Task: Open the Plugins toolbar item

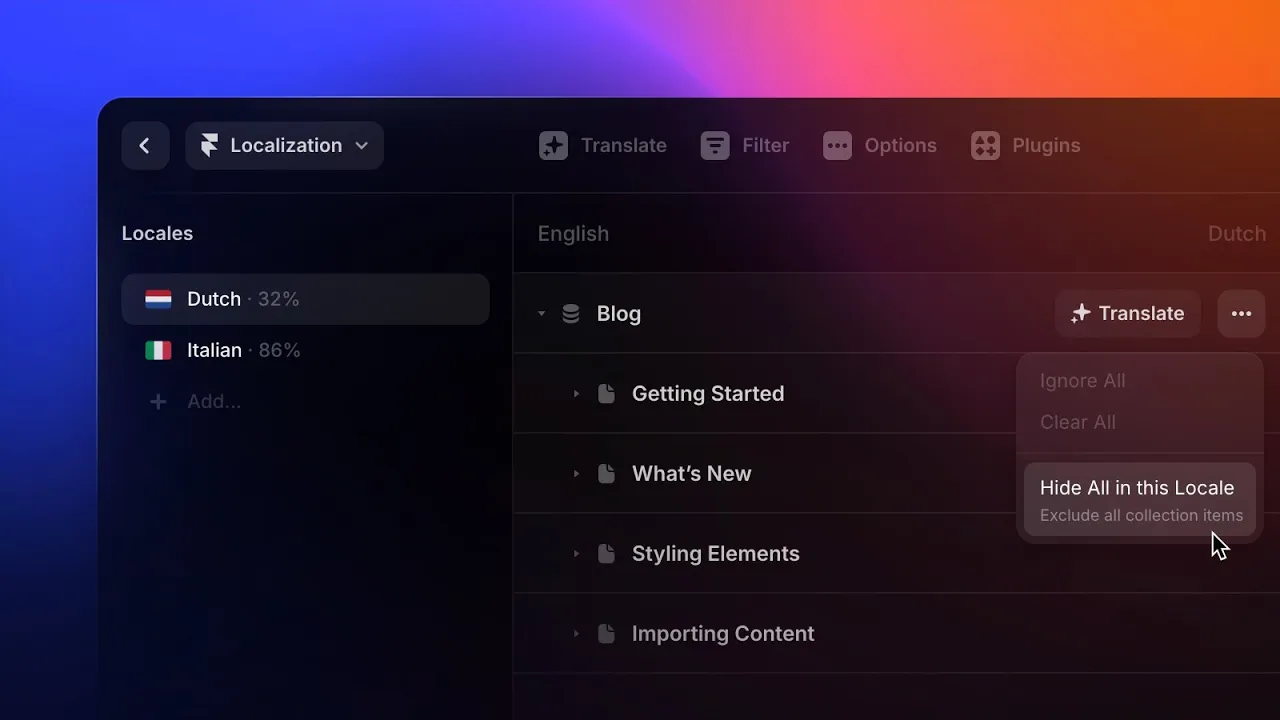Action: point(1026,146)
